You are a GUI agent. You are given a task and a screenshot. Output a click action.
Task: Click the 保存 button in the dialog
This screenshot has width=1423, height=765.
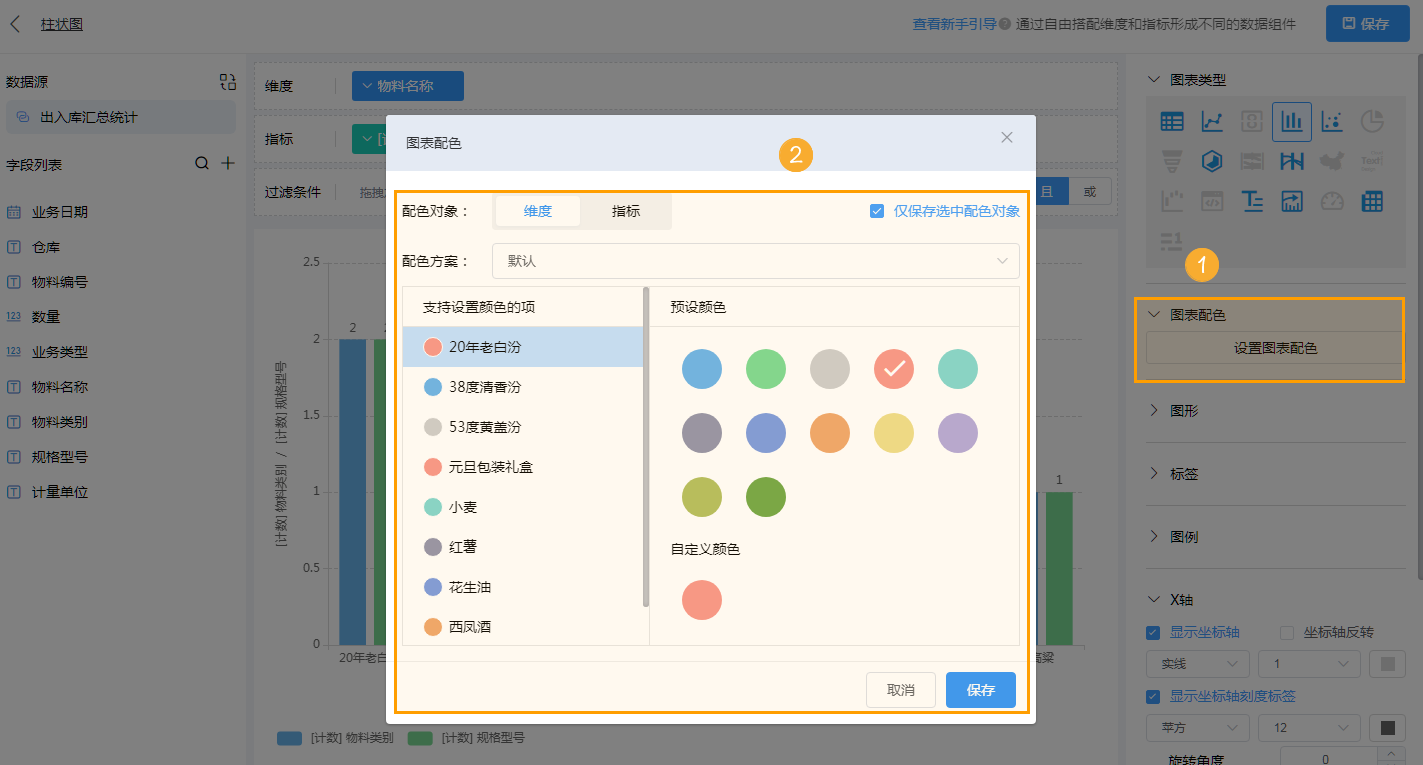pos(980,690)
